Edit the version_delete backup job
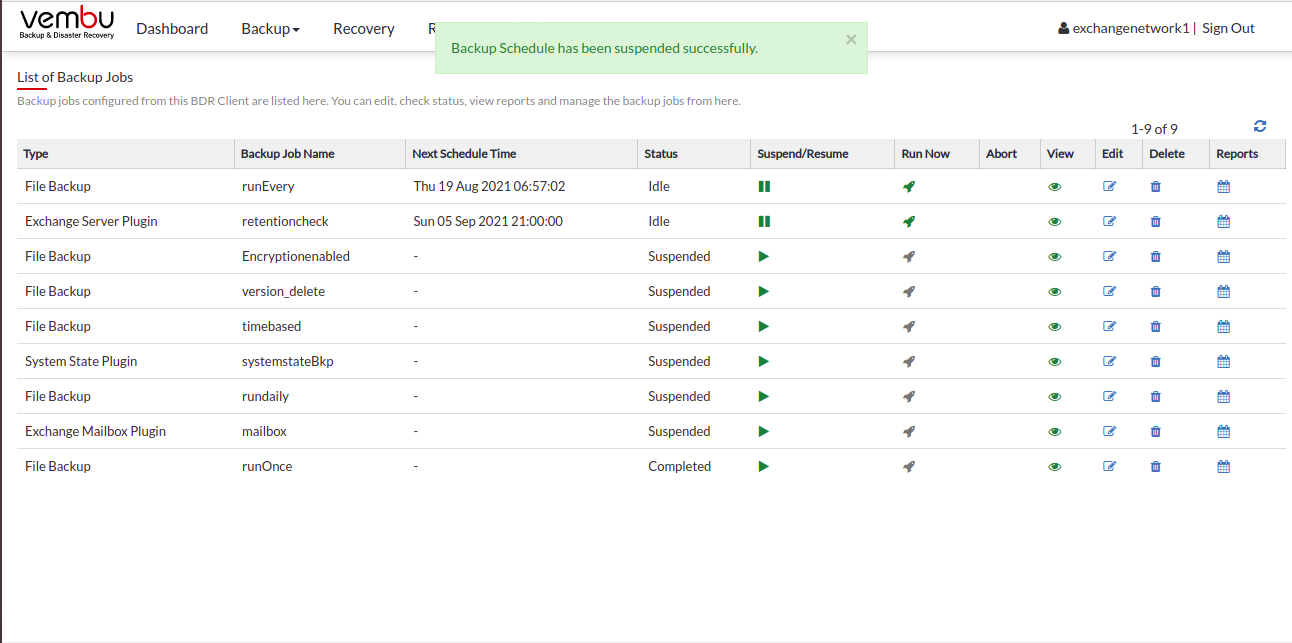The width and height of the screenshot is (1292, 643). (1109, 291)
